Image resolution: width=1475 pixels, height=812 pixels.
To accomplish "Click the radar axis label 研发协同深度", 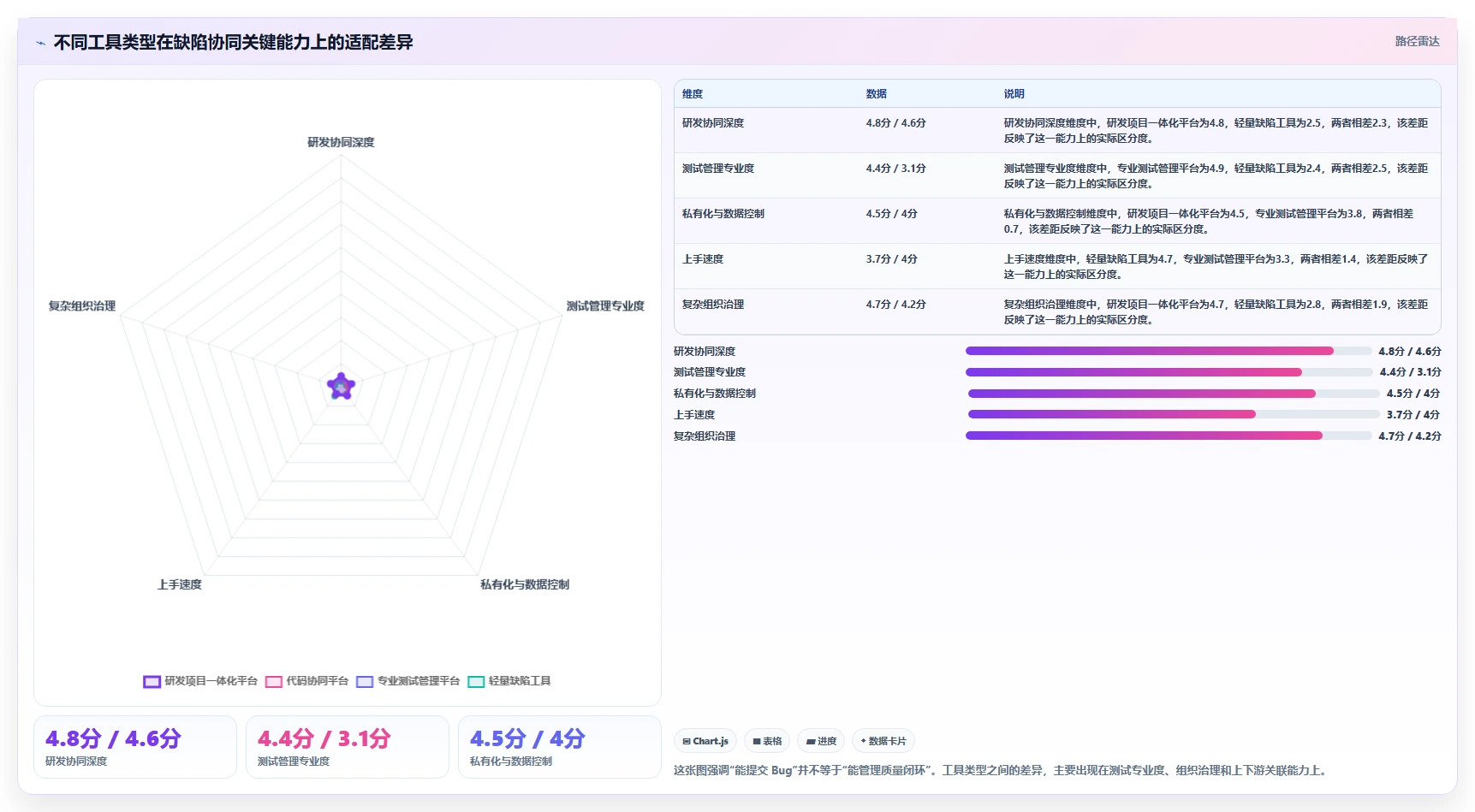I will [341, 142].
